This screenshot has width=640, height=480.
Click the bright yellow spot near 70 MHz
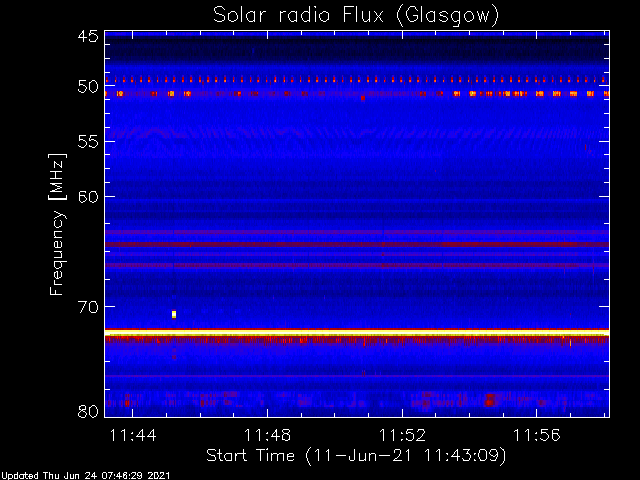[174, 314]
